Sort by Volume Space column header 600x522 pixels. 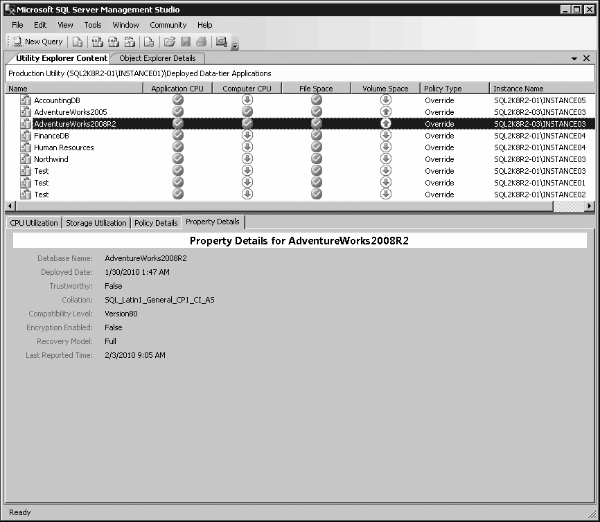coord(385,88)
